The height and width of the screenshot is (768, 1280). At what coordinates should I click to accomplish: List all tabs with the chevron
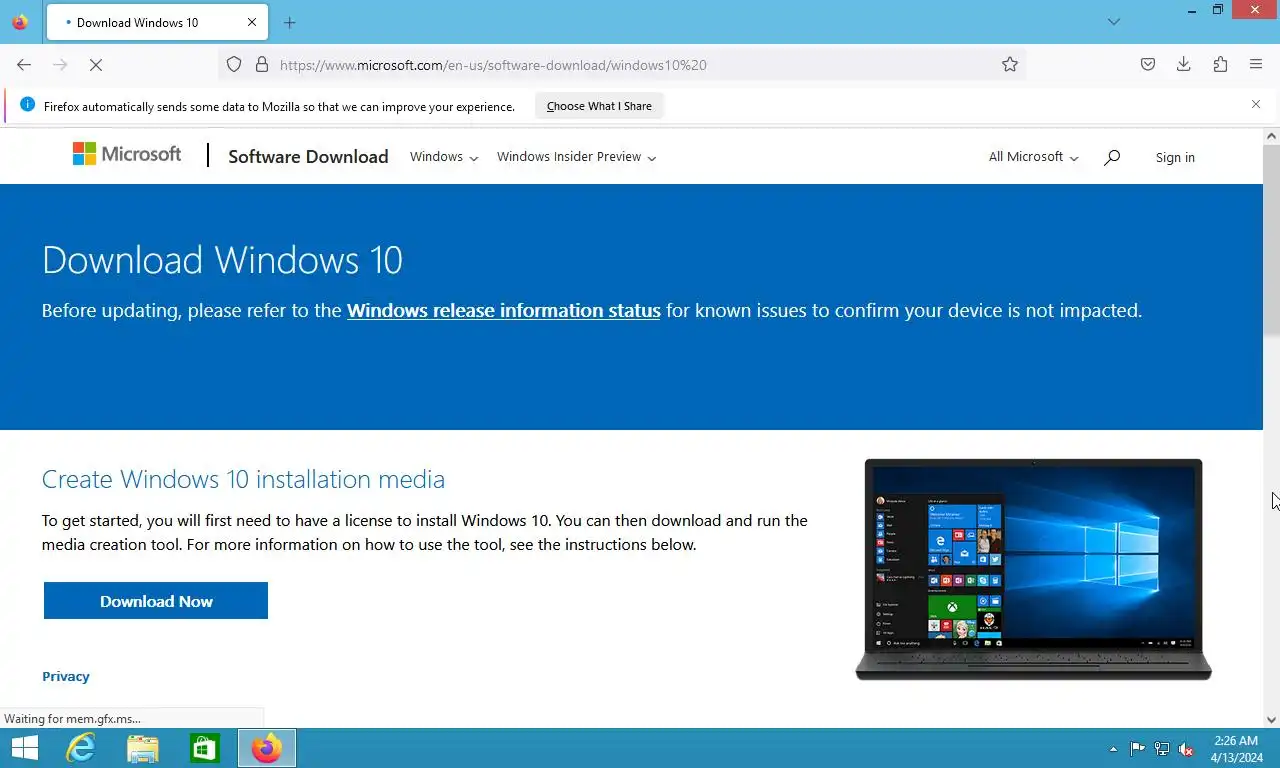1114,22
